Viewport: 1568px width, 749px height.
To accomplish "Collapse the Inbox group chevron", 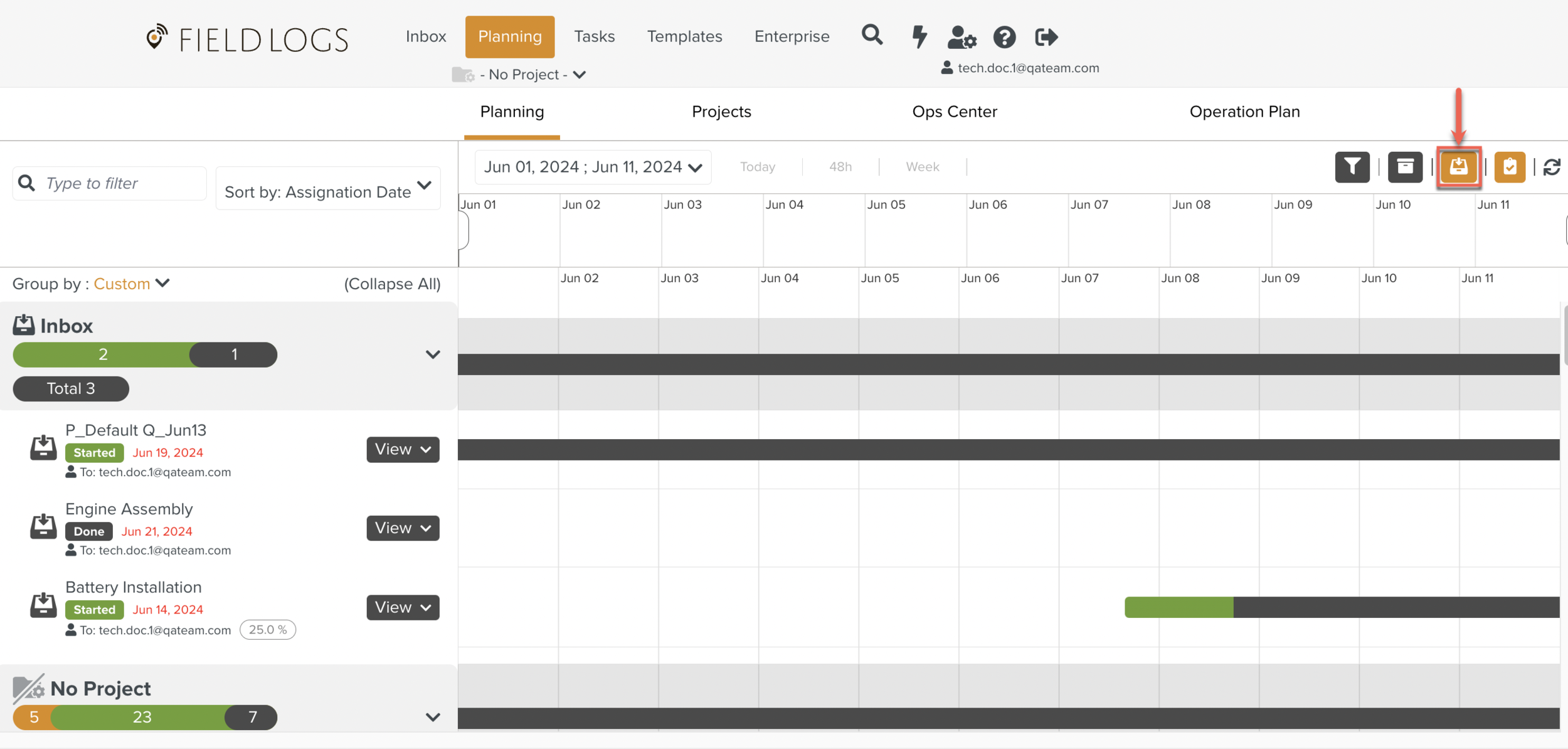I will tap(433, 355).
